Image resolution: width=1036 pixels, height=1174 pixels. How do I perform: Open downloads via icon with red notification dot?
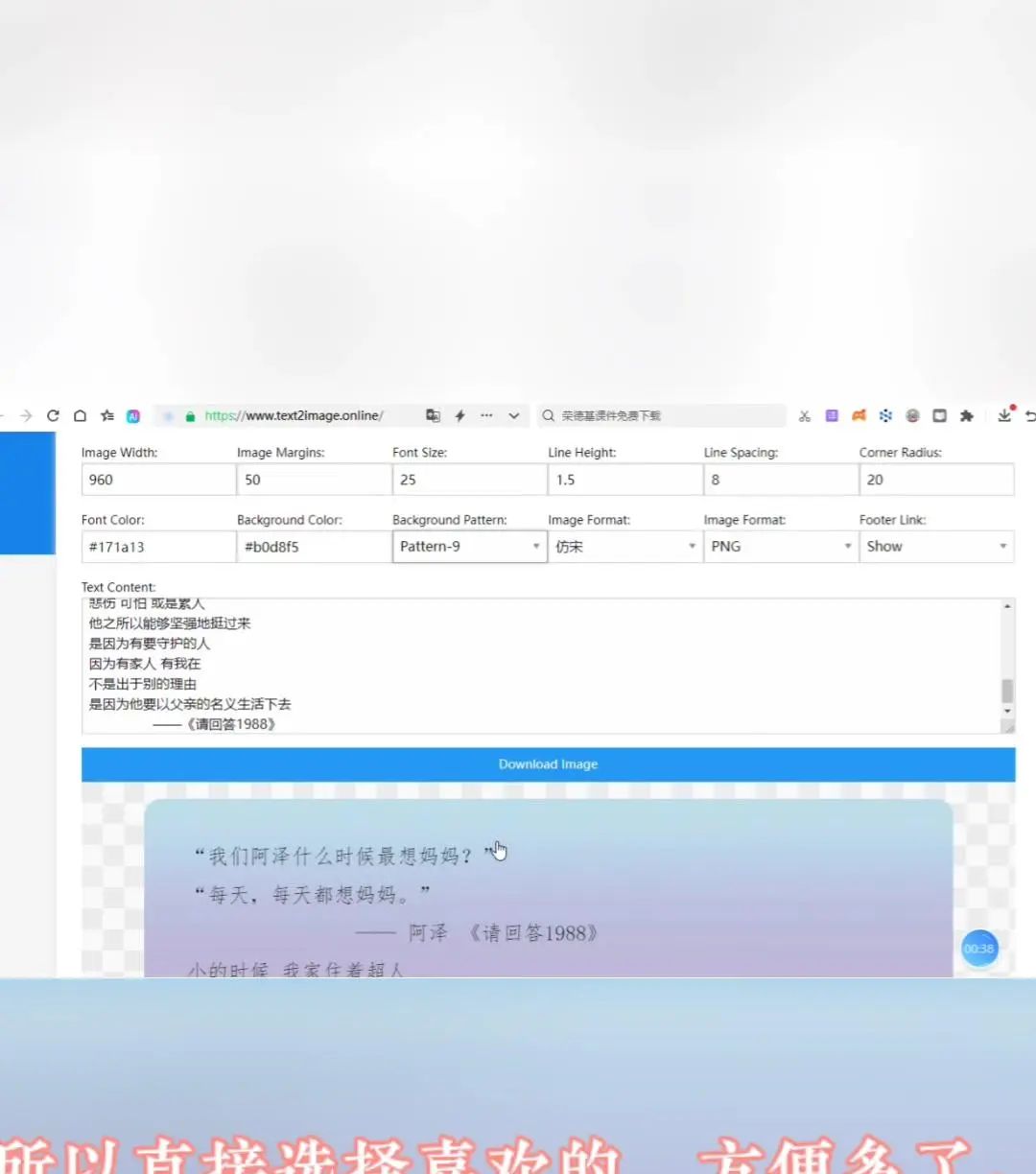pos(1005,416)
